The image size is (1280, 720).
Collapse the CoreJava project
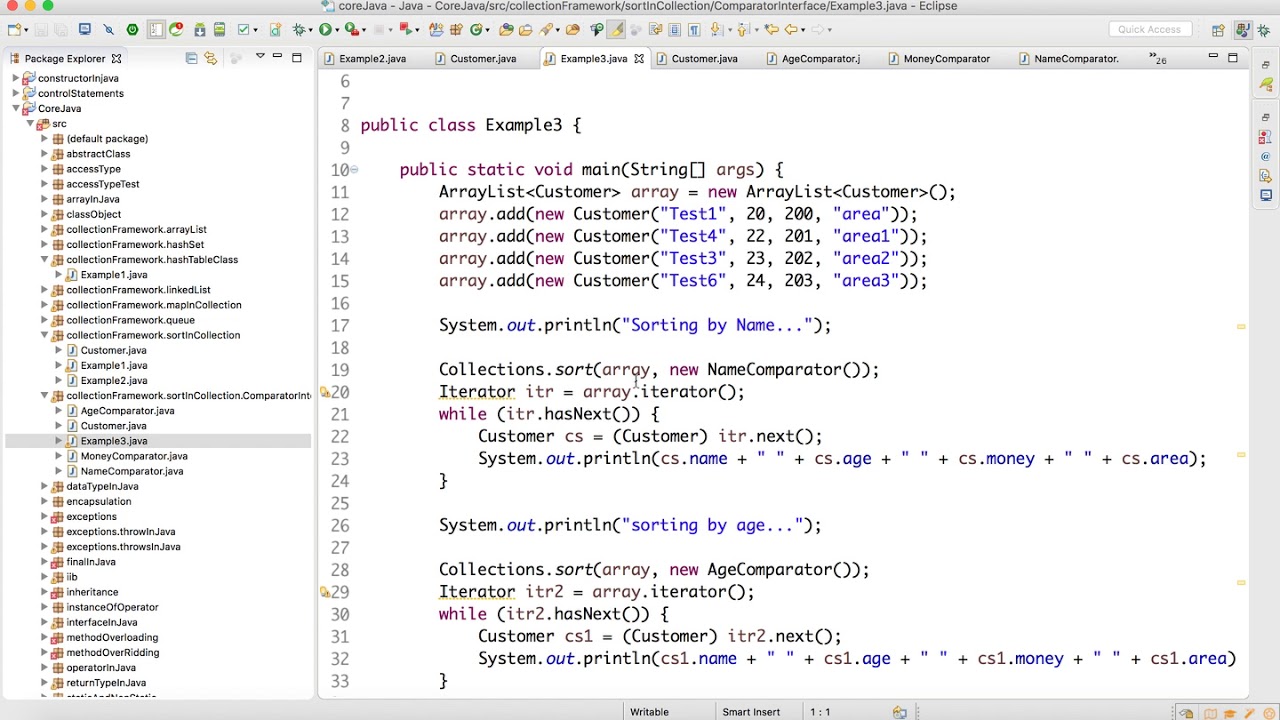tap(16, 108)
